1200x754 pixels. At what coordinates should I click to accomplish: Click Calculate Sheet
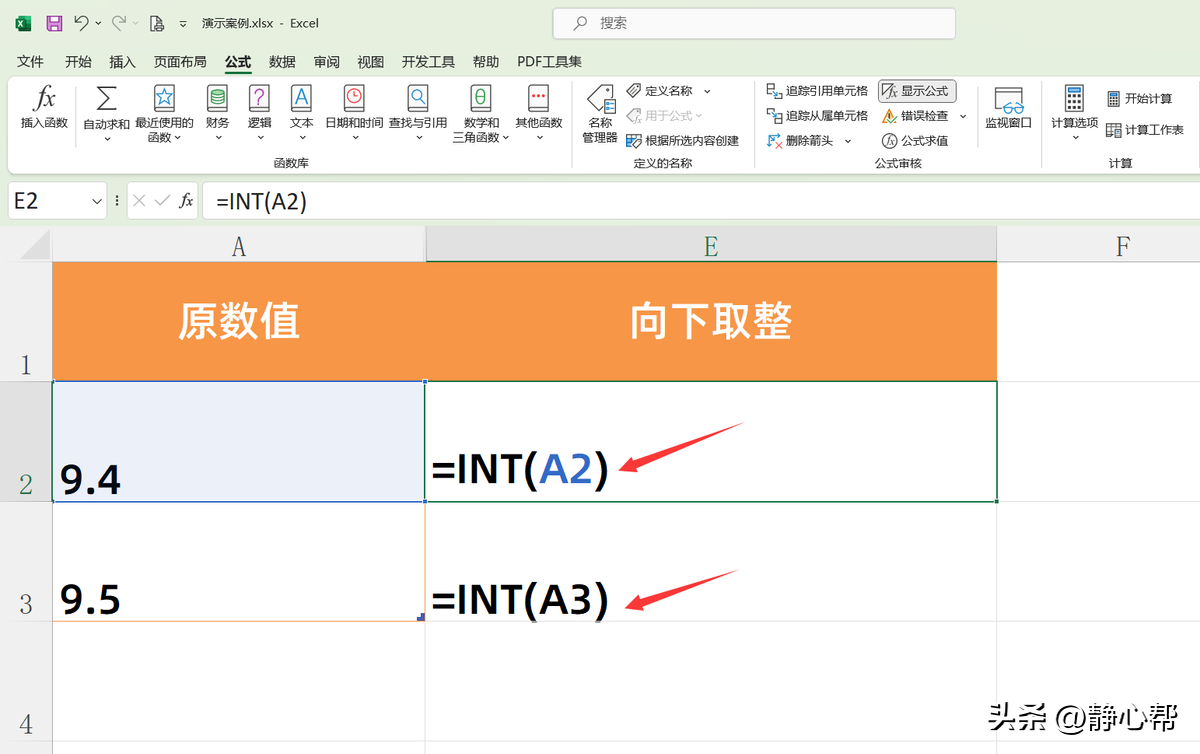1146,130
